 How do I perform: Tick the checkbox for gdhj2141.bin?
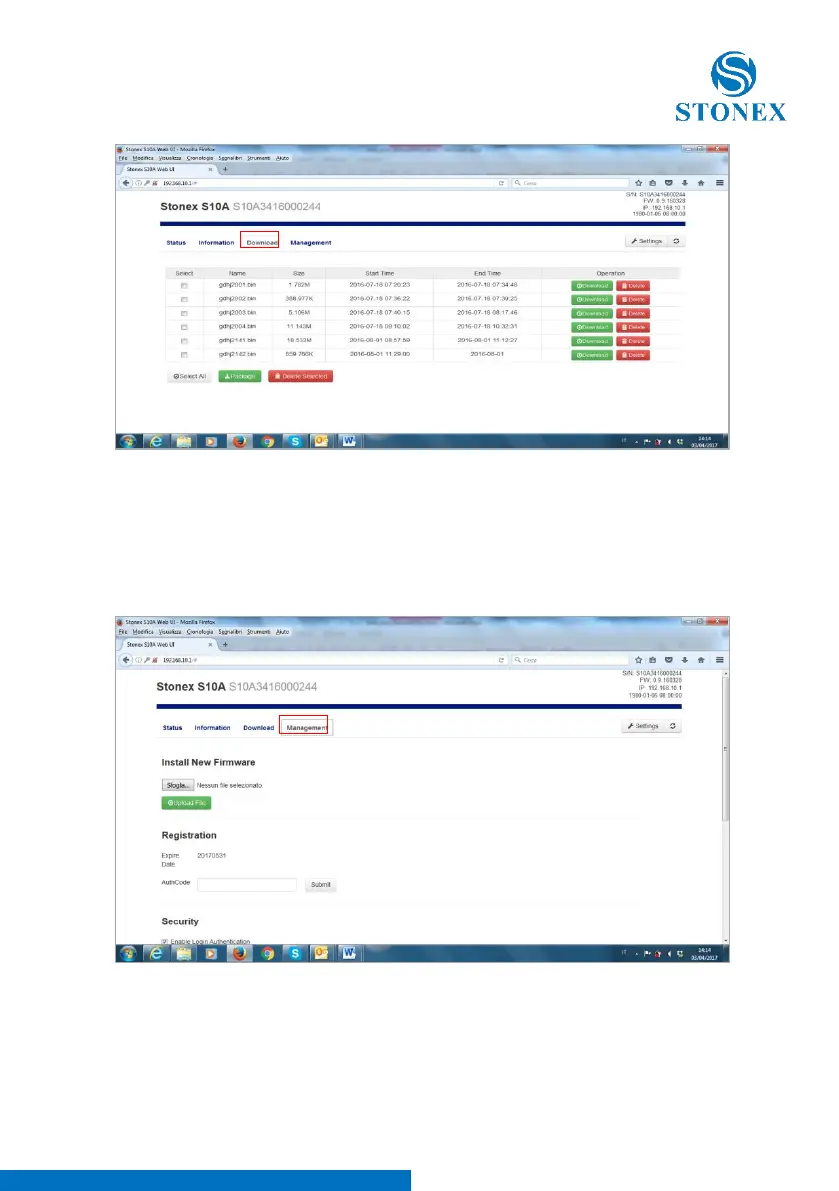click(x=184, y=341)
